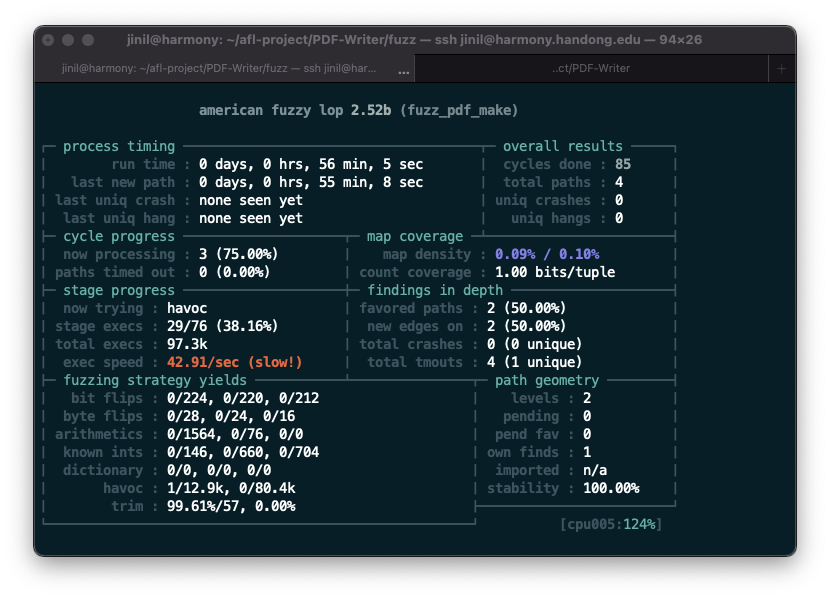Click total tmouts '4 (1 unique)'

tap(535, 362)
